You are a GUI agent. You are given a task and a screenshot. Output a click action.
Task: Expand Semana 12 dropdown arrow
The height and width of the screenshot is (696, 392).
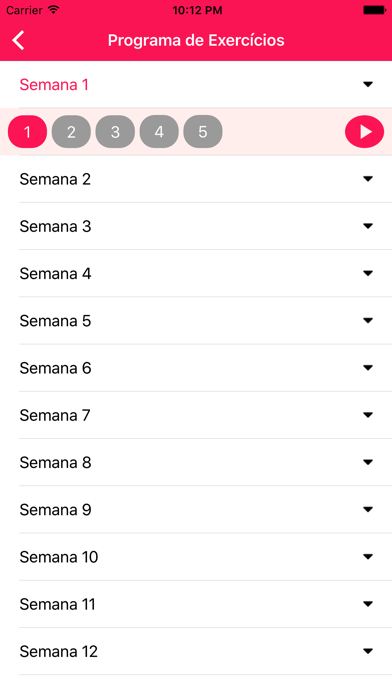pos(368,651)
